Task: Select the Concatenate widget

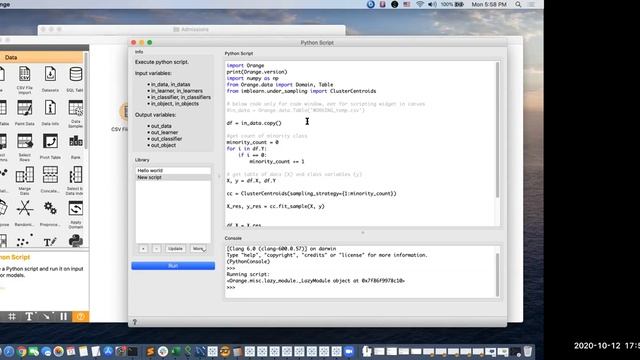Action: tap(50, 180)
